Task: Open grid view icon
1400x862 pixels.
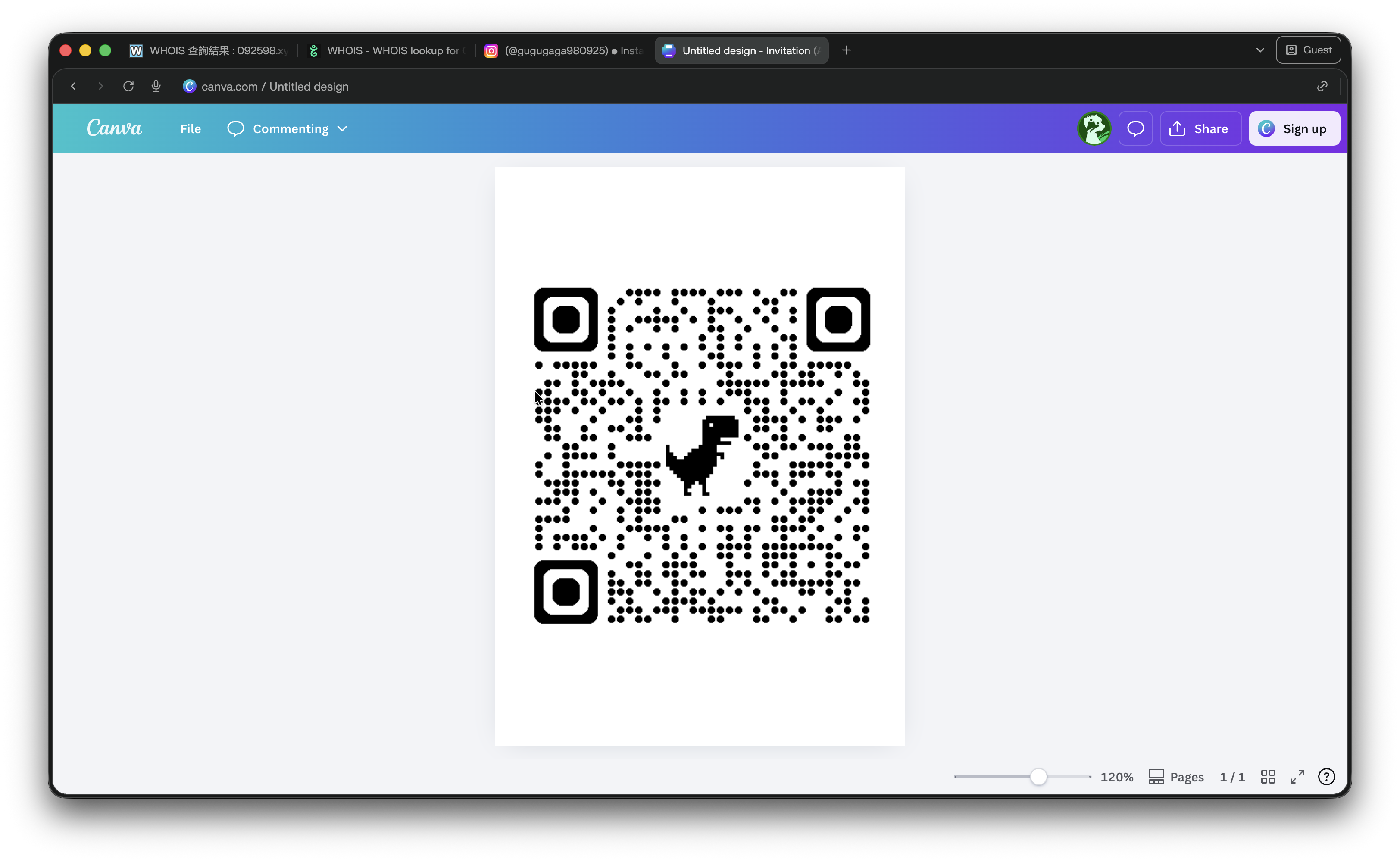Action: 1267,777
